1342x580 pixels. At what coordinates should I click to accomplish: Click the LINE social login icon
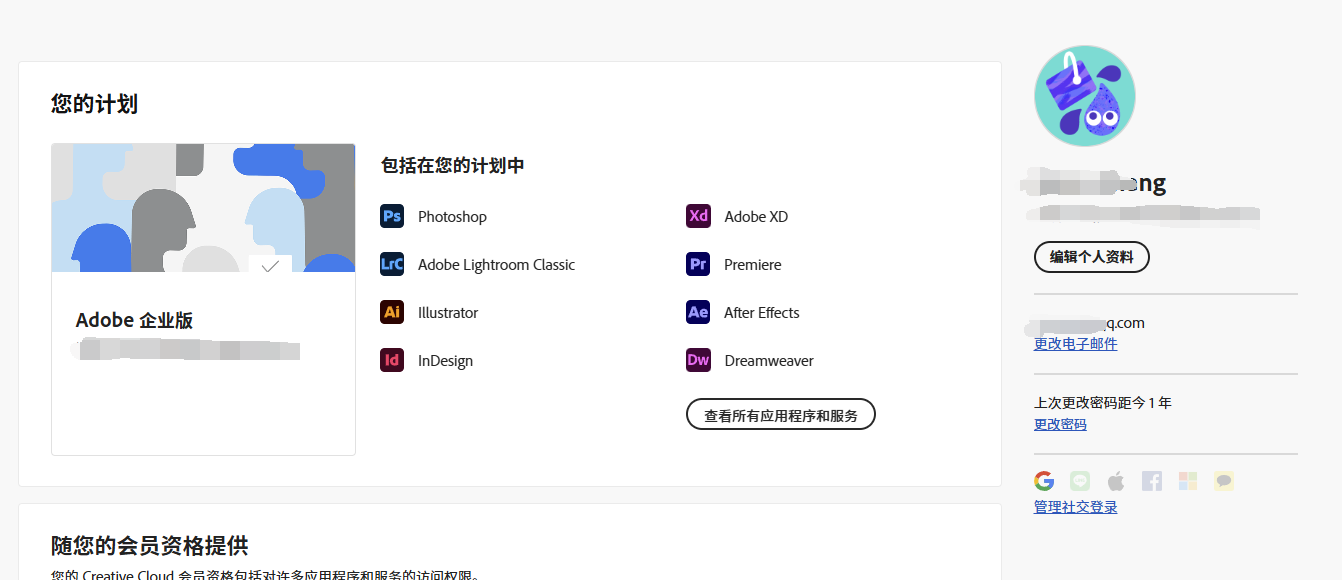[x=1080, y=481]
